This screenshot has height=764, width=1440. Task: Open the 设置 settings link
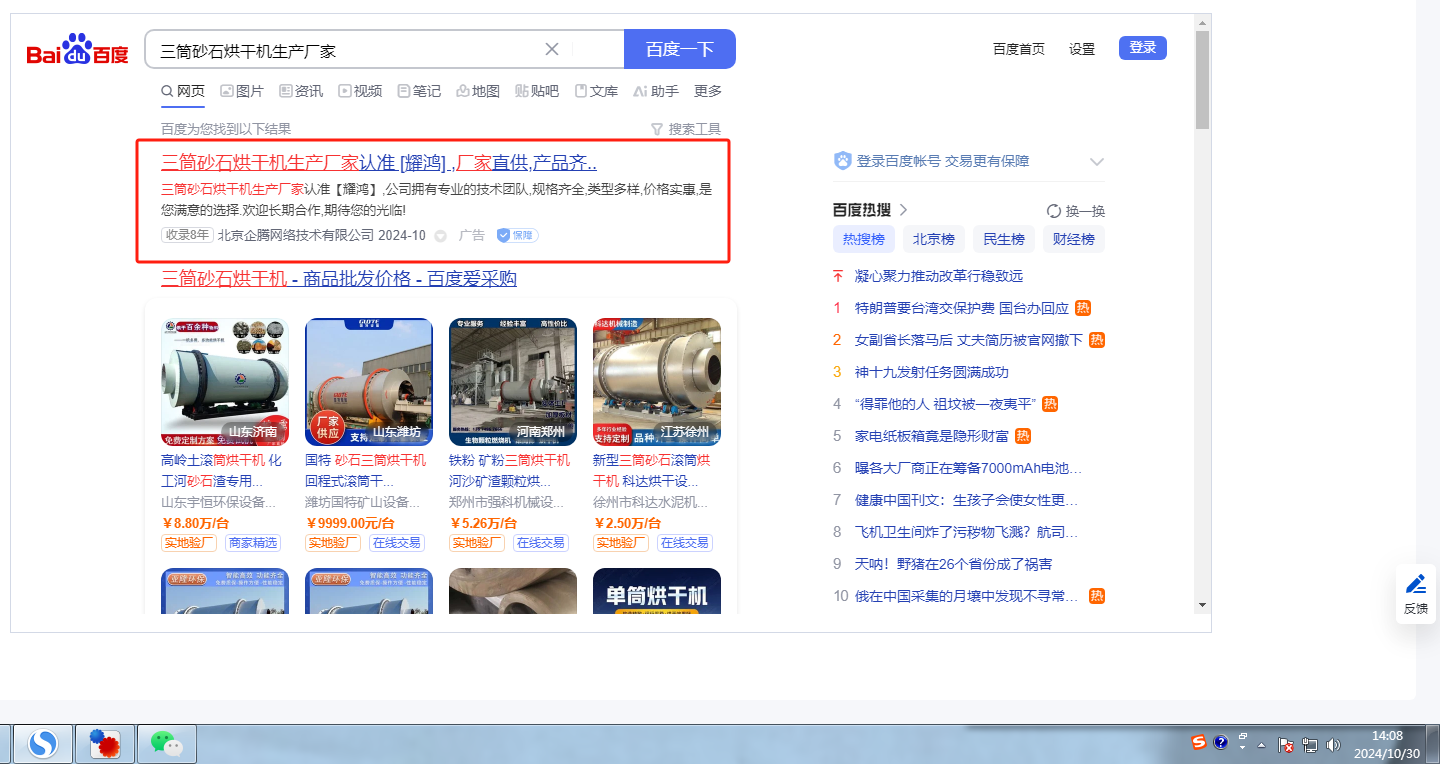point(1082,49)
